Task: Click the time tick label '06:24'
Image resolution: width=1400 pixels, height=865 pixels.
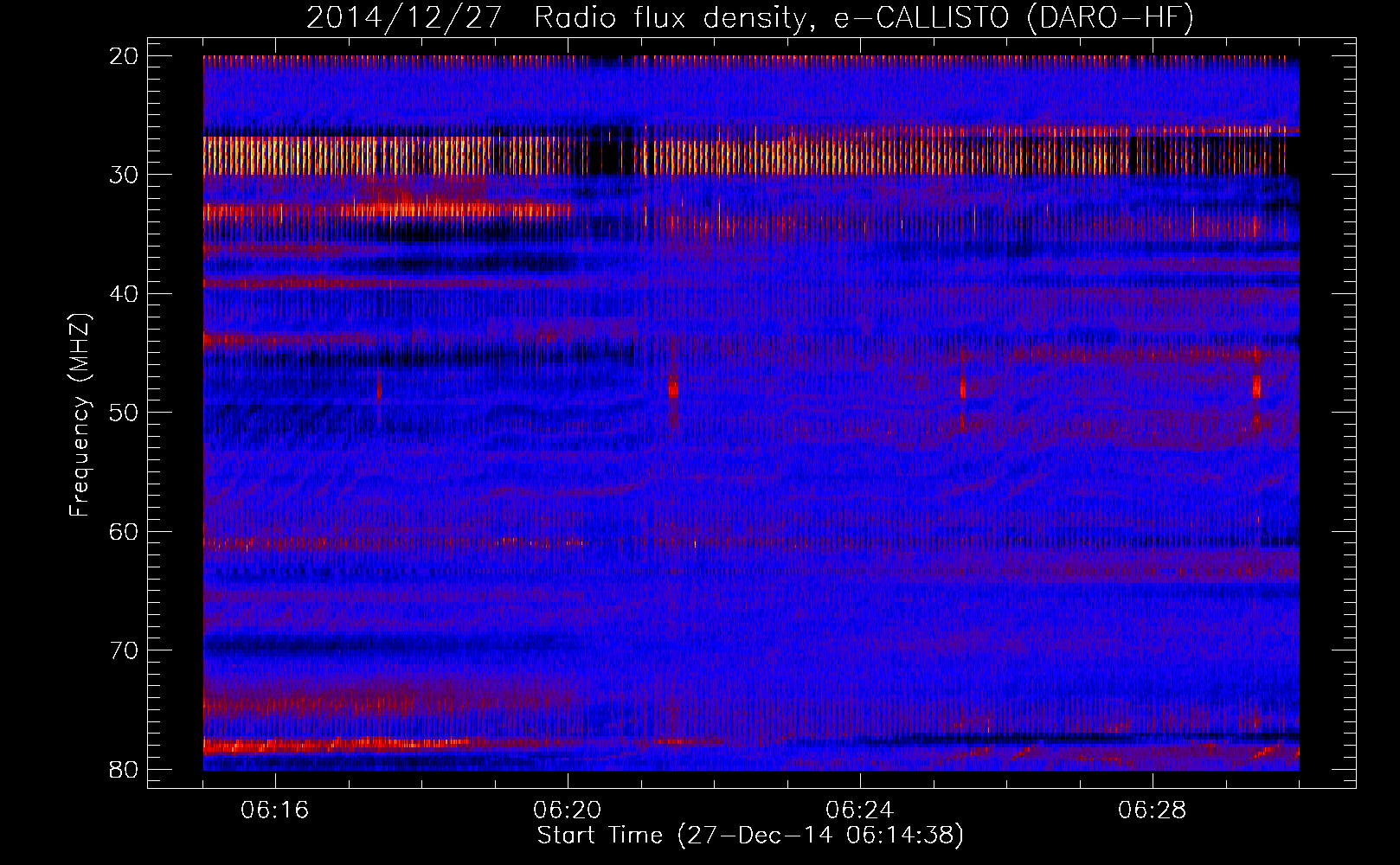Action: coord(860,811)
